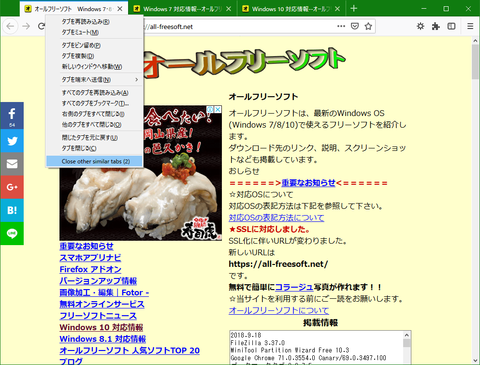Open a new tab with plus button
The height and width of the screenshot is (365, 480).
(x=354, y=9)
